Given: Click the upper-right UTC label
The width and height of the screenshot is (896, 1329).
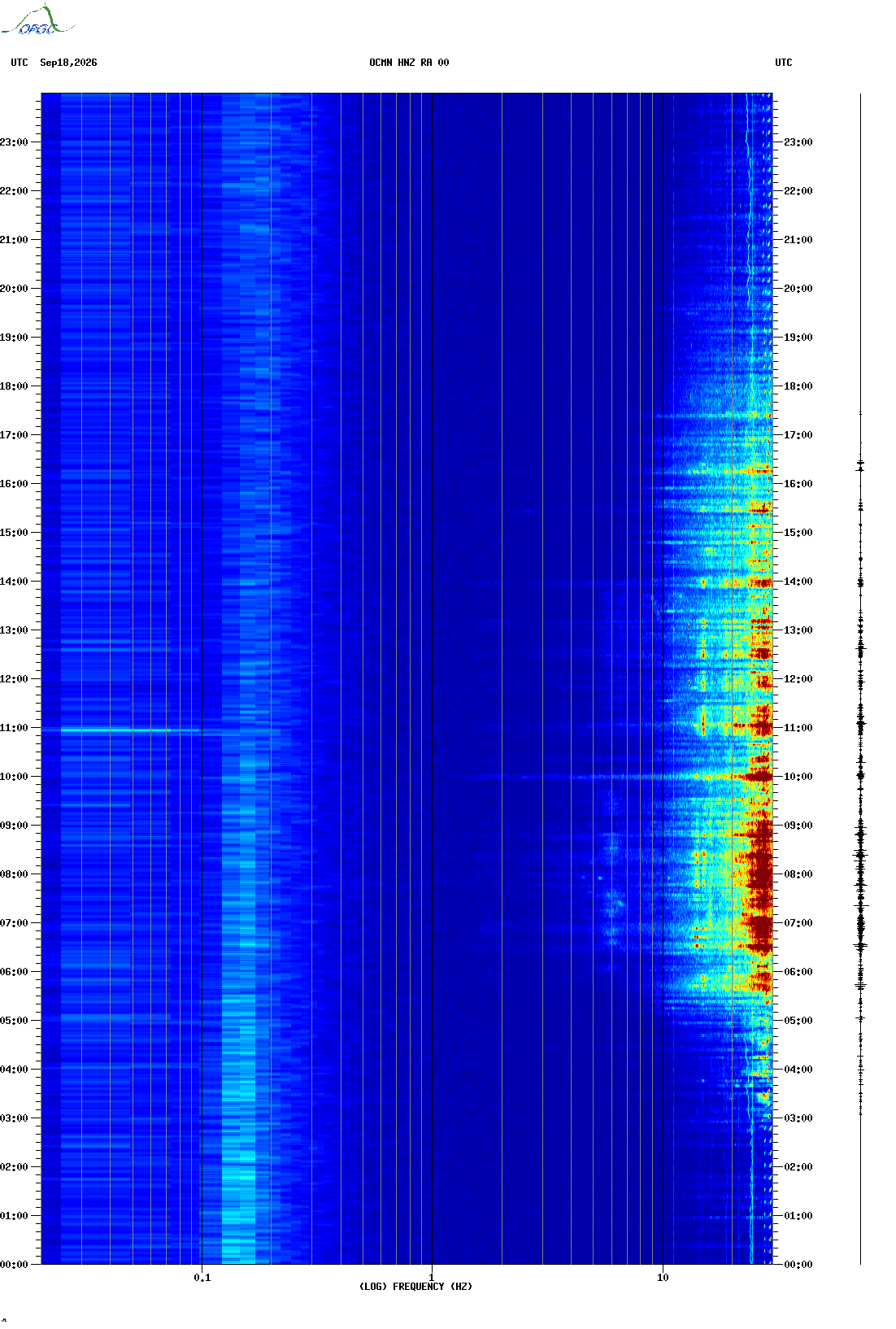Looking at the screenshot, I should click(x=784, y=63).
